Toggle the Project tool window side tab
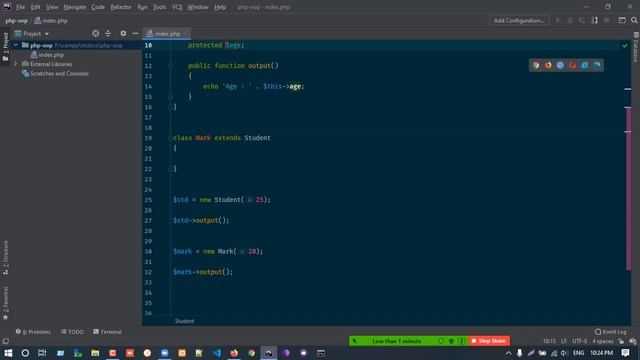This screenshot has width=640, height=360. (5, 47)
